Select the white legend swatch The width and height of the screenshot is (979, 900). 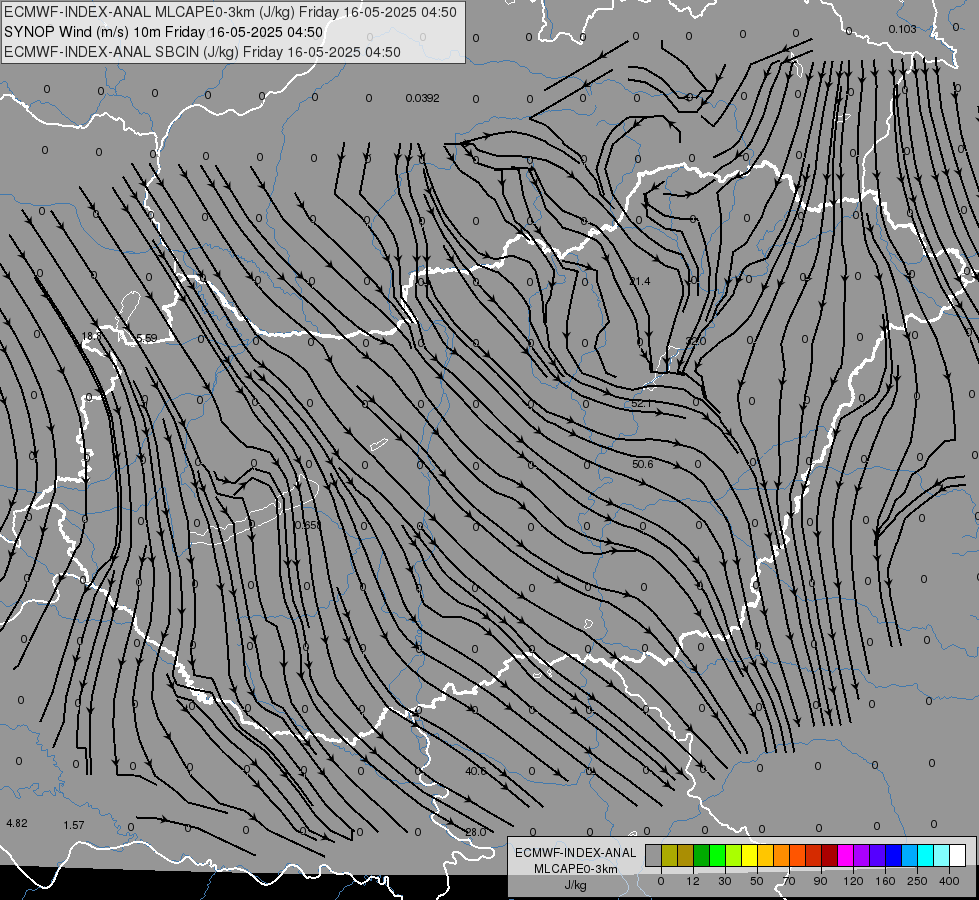(958, 855)
